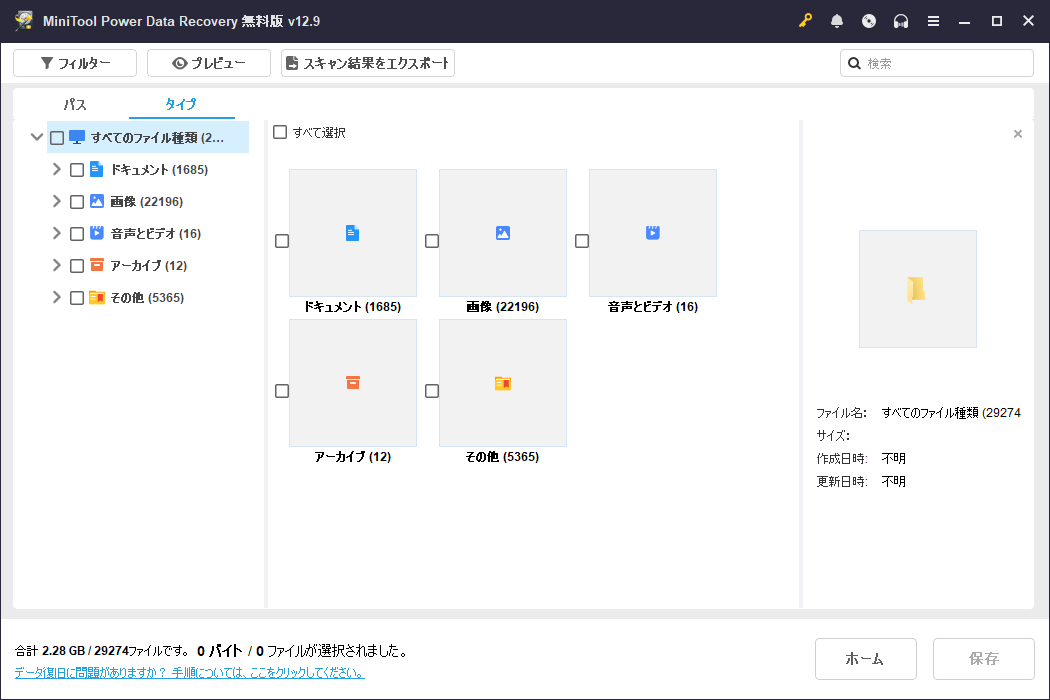Expand the ドキュメント (1685) tree node
The image size is (1050, 700).
57,169
